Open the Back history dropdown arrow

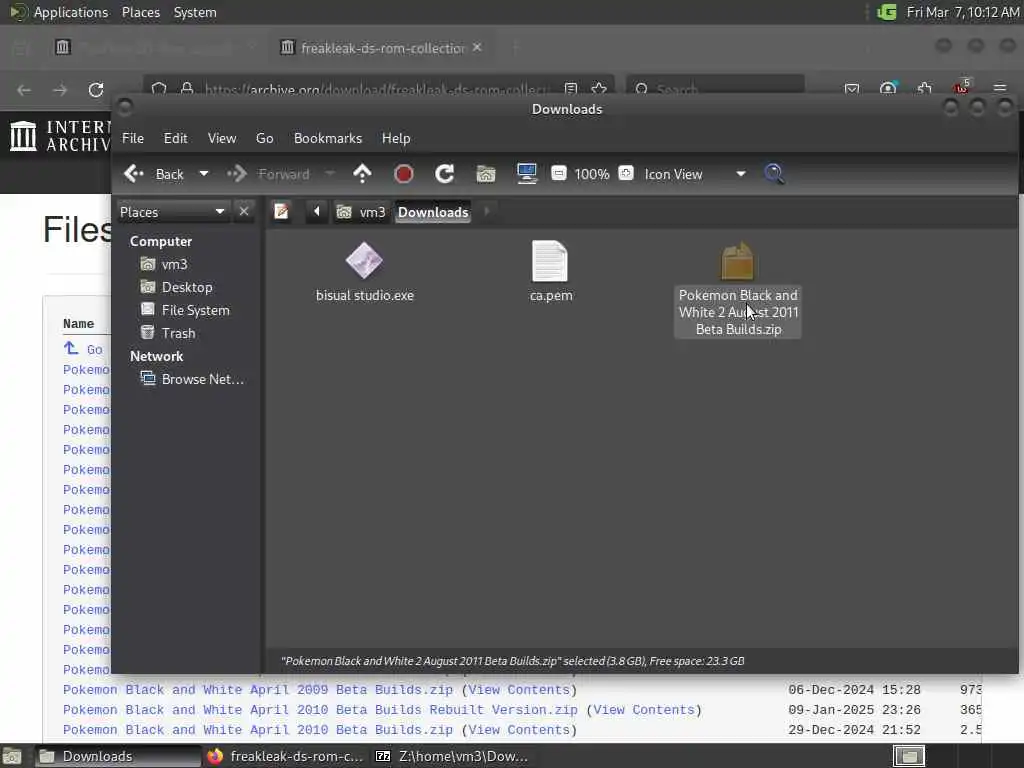pyautogui.click(x=204, y=174)
